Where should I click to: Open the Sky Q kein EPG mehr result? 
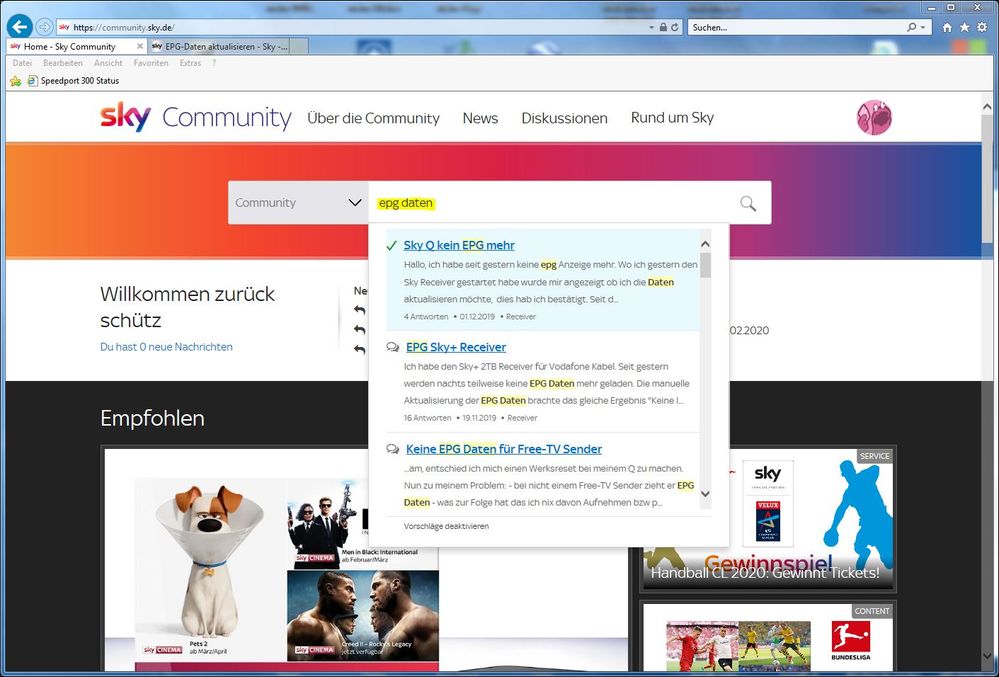459,245
